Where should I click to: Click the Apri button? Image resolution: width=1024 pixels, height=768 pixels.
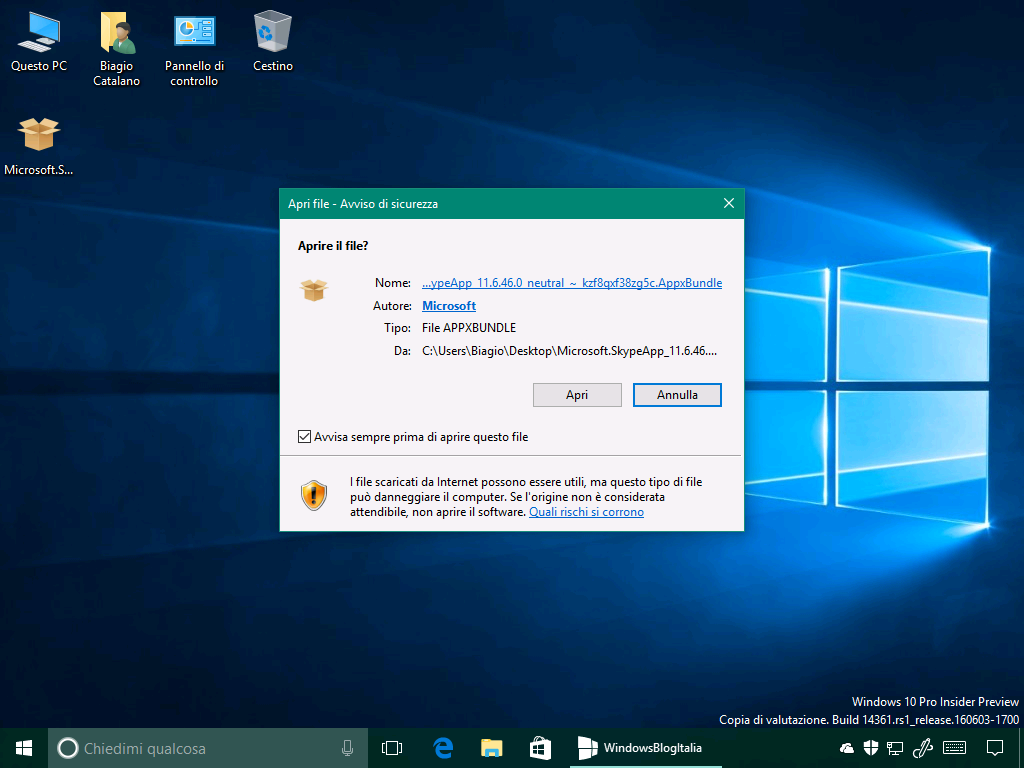tap(577, 395)
